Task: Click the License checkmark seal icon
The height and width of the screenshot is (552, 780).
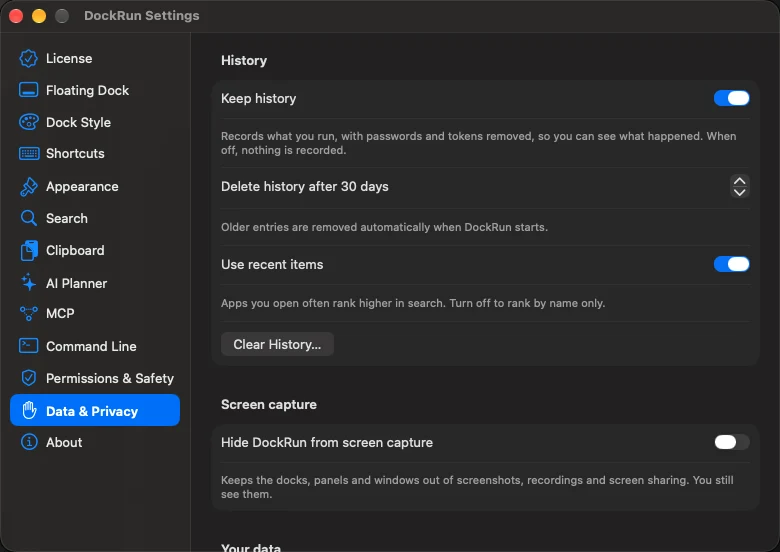Action: point(28,59)
